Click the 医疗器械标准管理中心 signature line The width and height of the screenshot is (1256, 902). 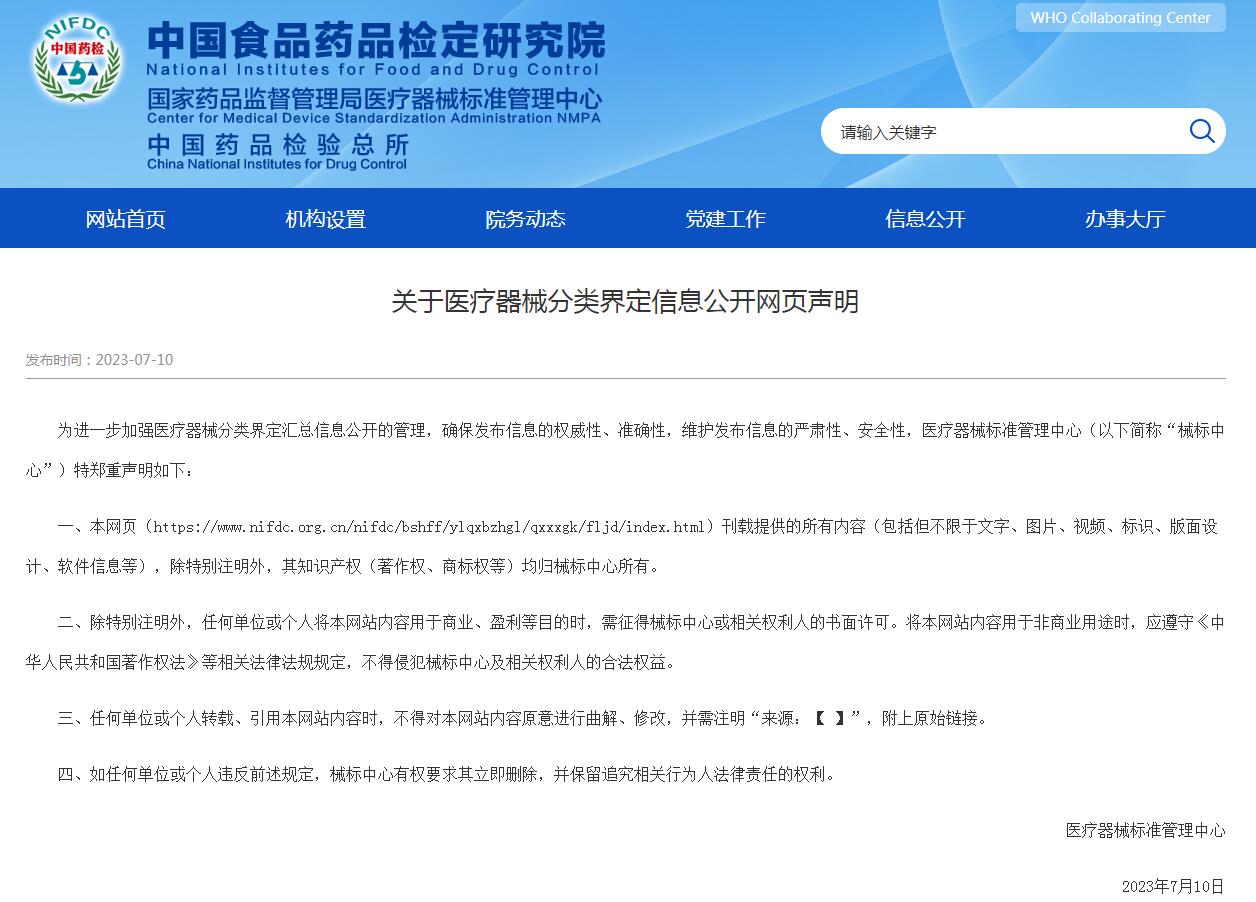click(1145, 830)
